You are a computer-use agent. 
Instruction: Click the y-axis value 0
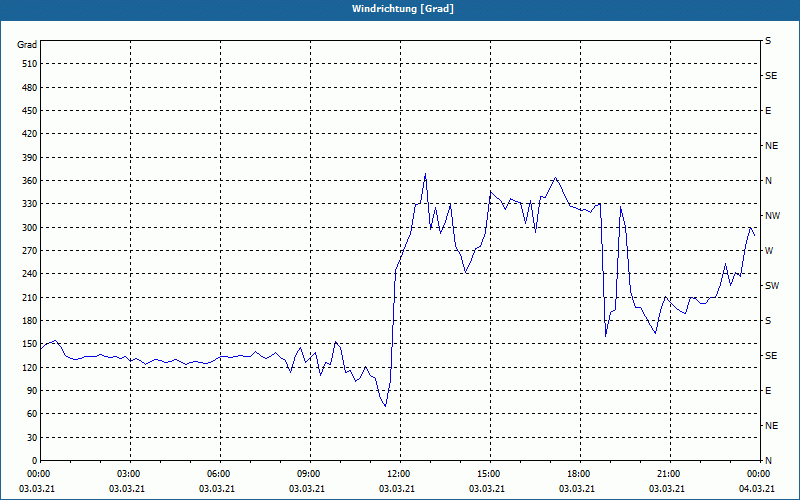coord(35,461)
